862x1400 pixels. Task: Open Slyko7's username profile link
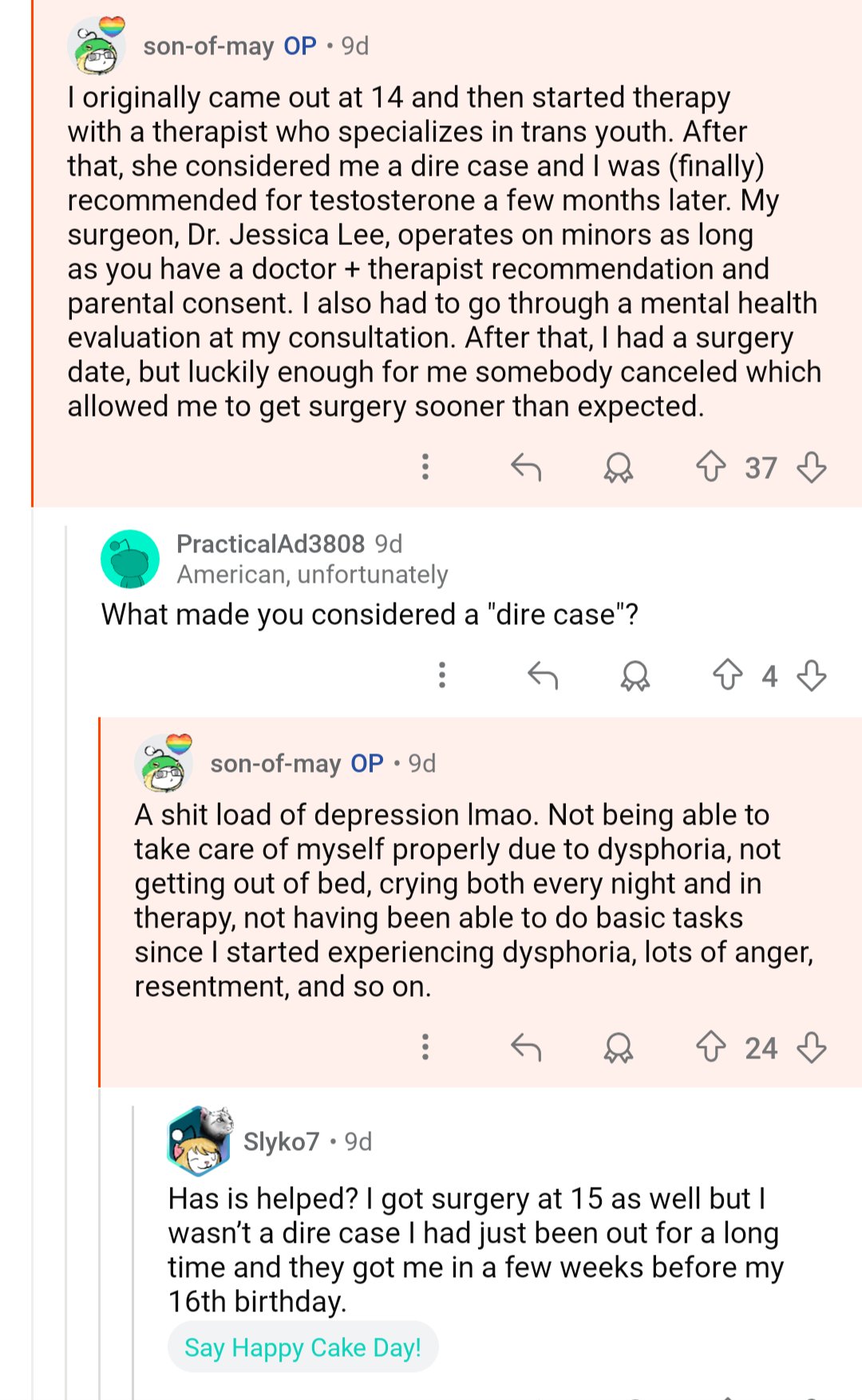(281, 1141)
